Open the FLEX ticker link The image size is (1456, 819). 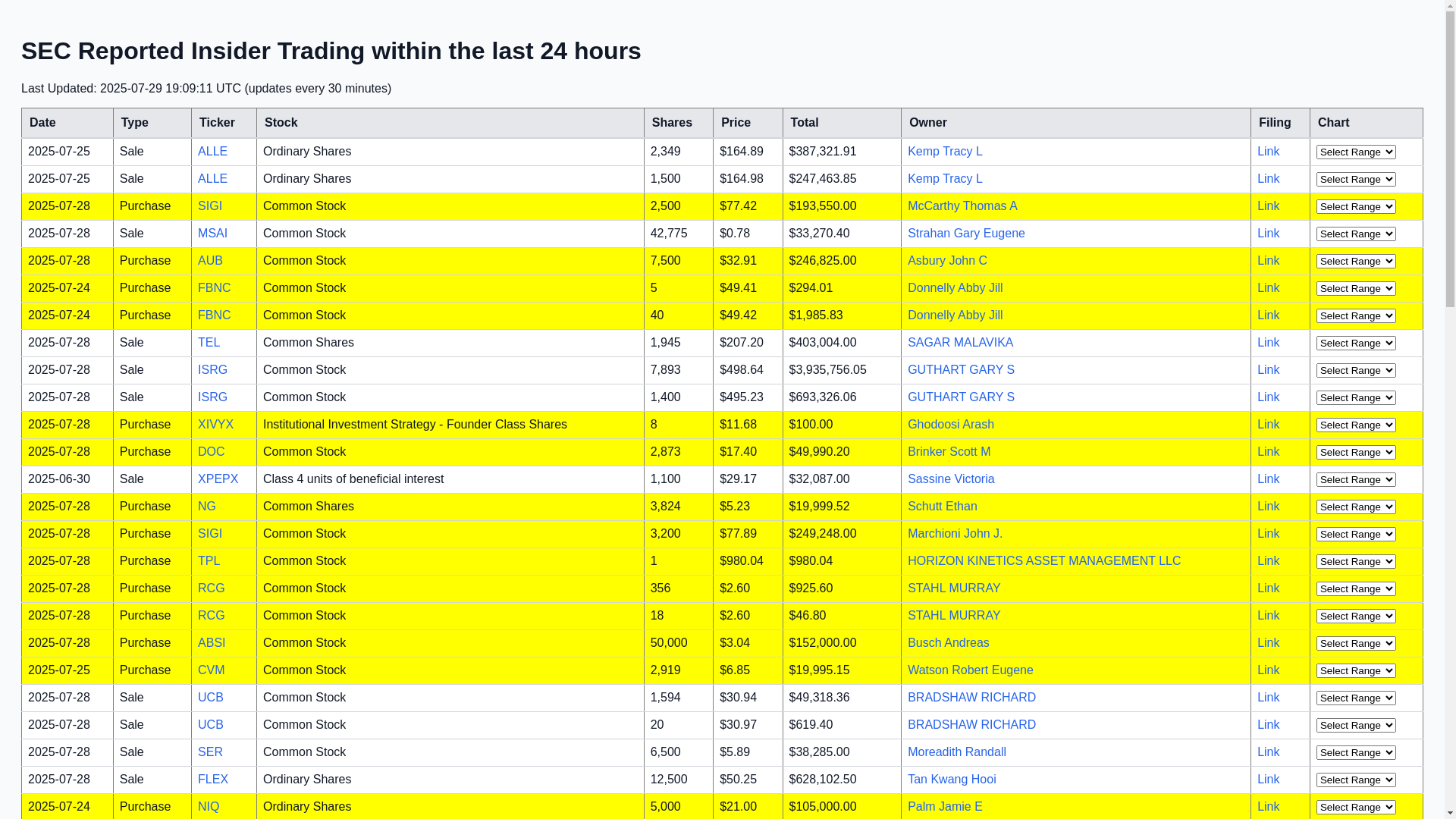point(212,780)
